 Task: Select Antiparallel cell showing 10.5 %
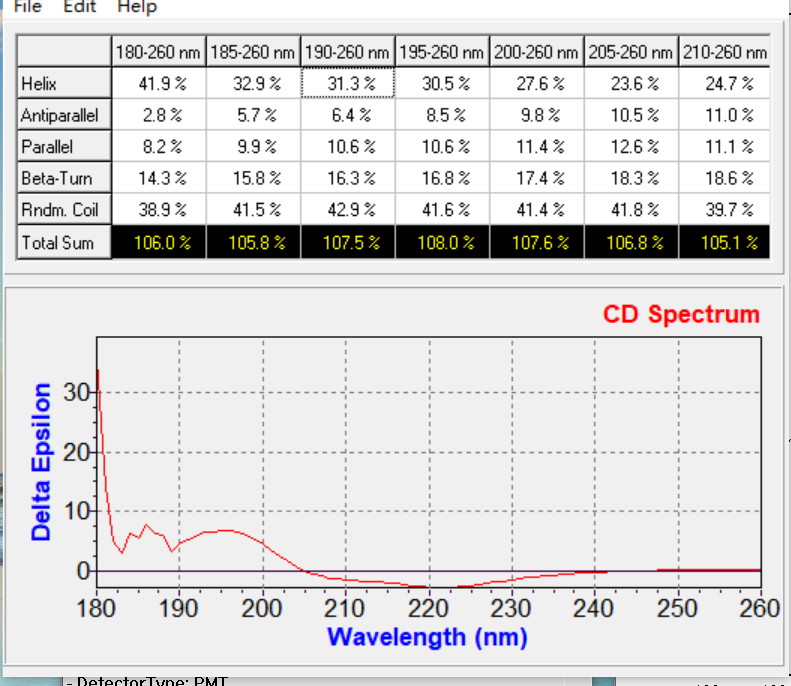(x=631, y=115)
